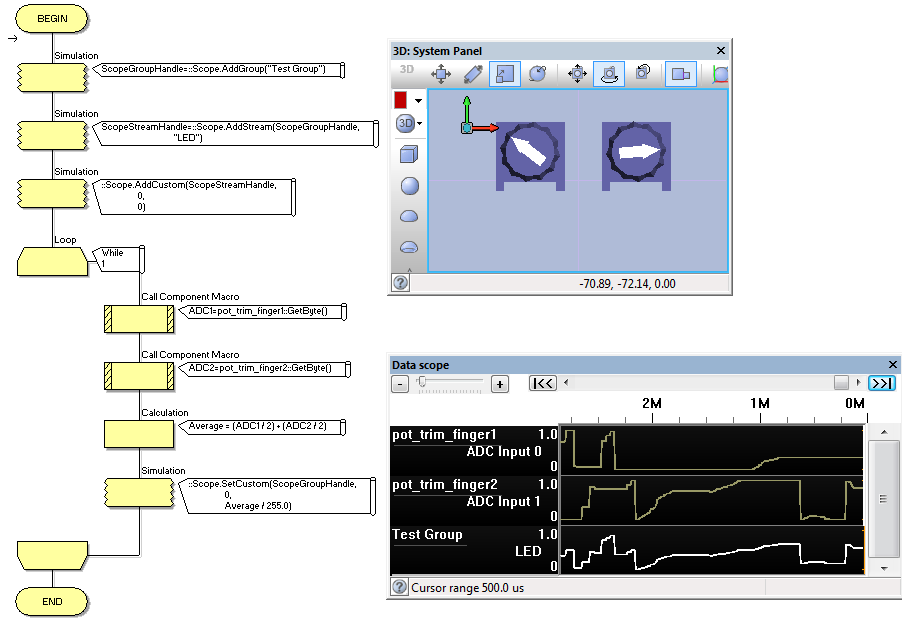Click the red color swatch

400,100
